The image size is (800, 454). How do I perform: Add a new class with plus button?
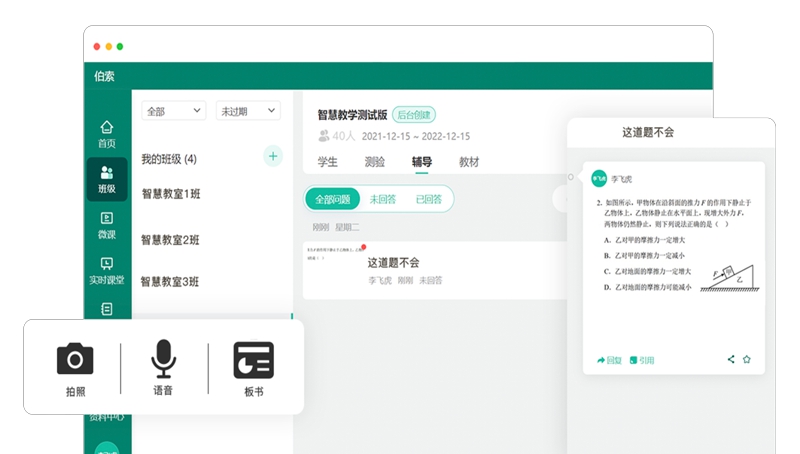(272, 156)
